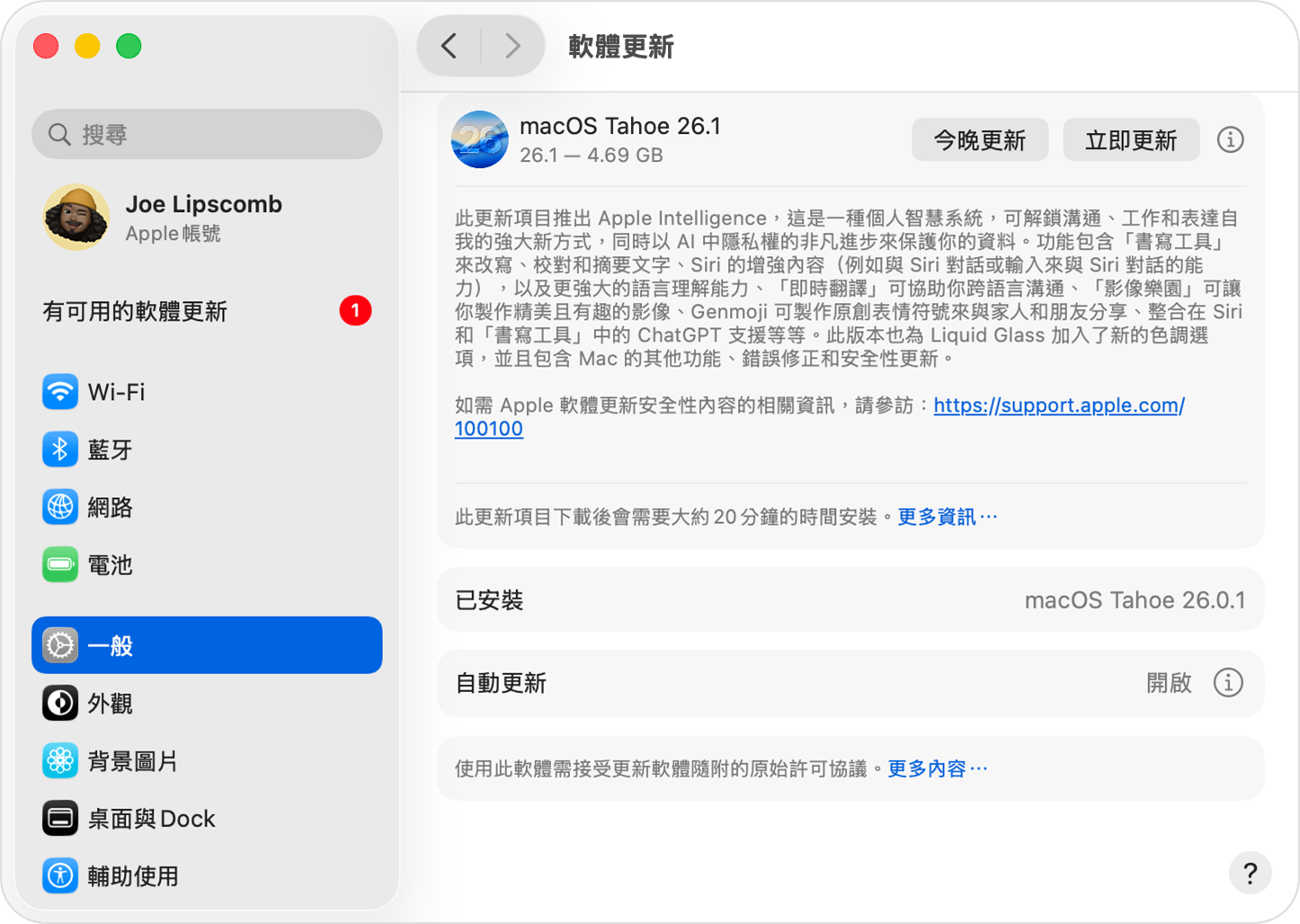
Task: Click the magnifying glass search icon
Action: 59,135
